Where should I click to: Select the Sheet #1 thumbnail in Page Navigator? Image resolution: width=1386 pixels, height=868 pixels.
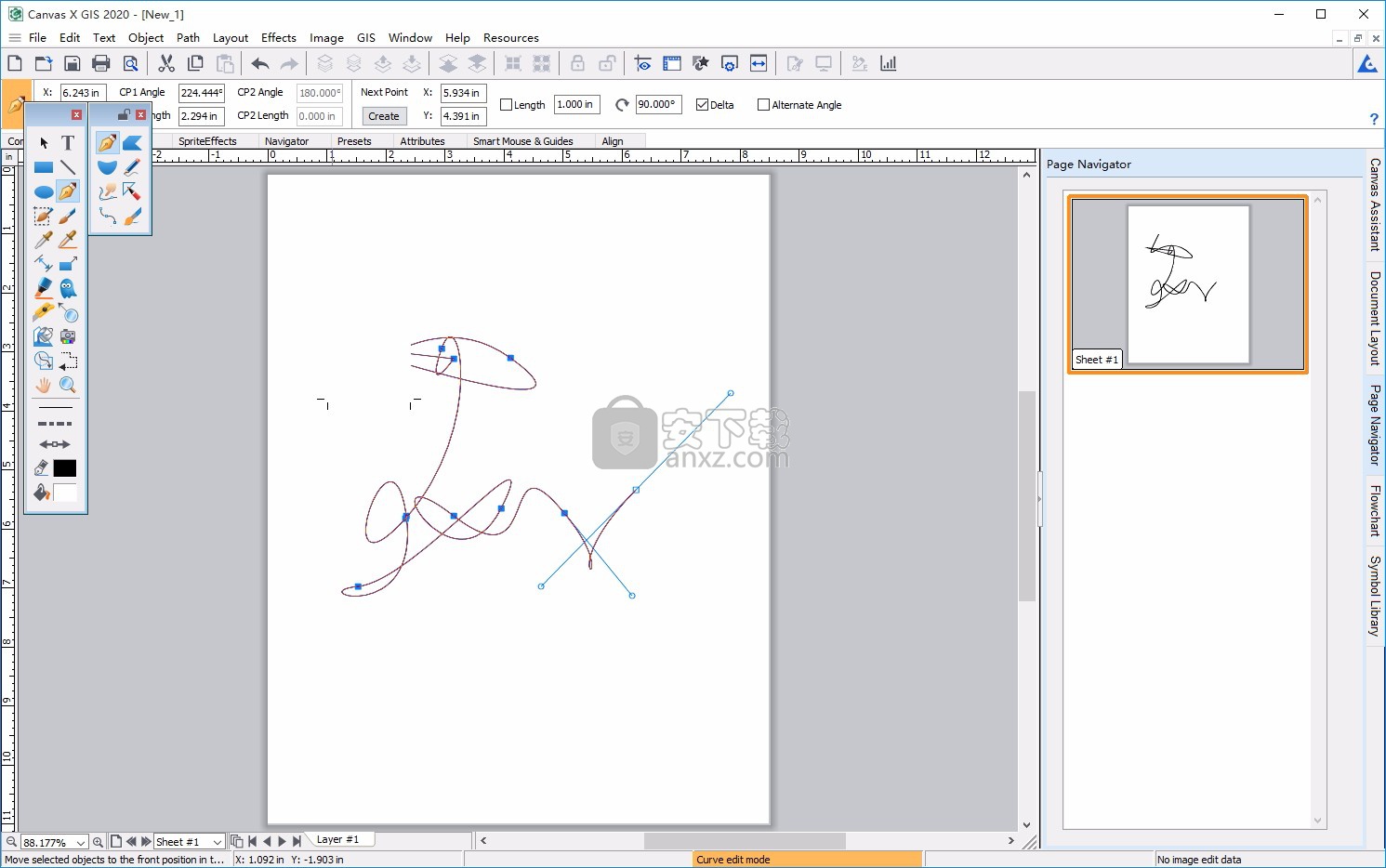click(1188, 283)
